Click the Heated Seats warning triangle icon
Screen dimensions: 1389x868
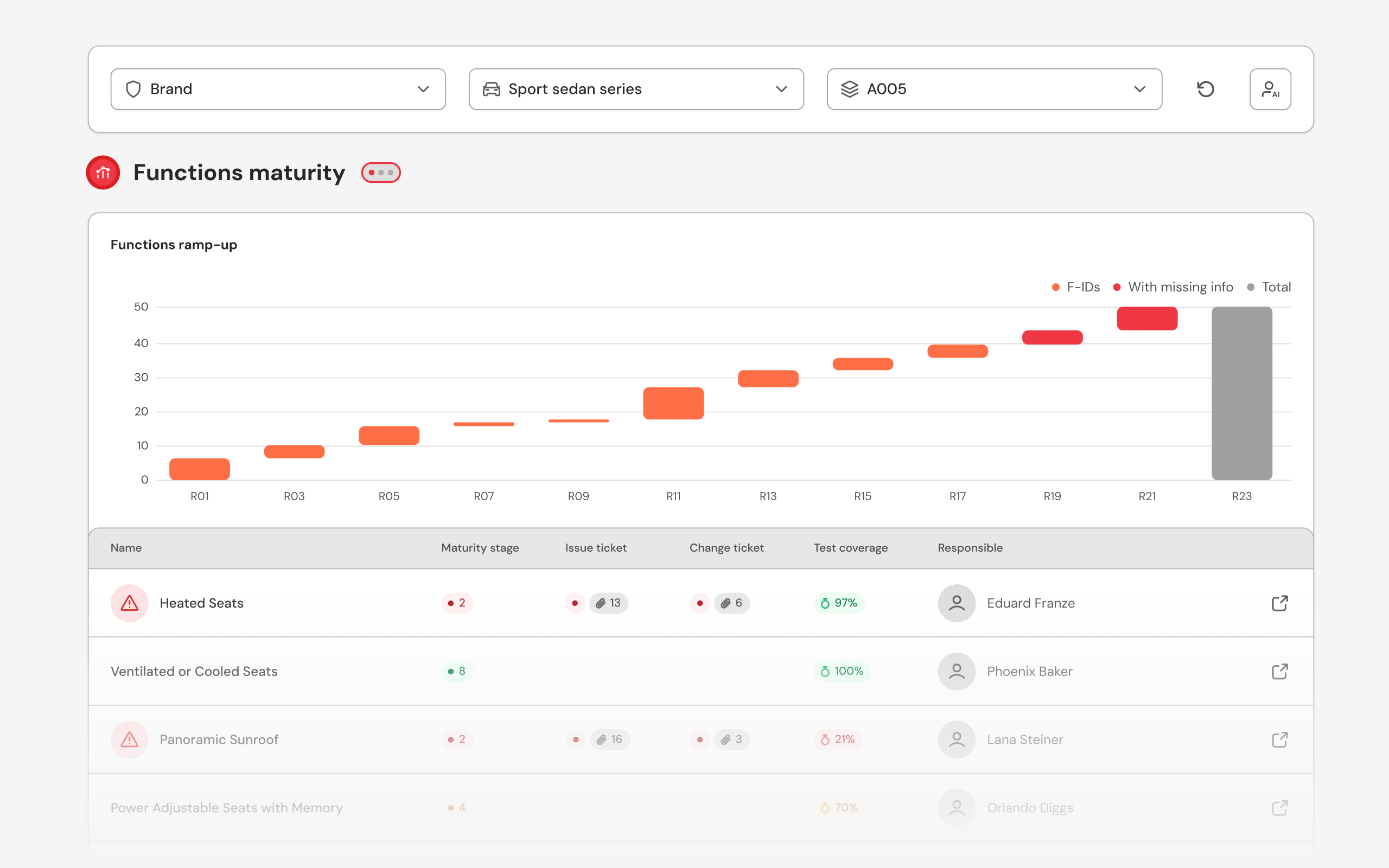point(129,603)
